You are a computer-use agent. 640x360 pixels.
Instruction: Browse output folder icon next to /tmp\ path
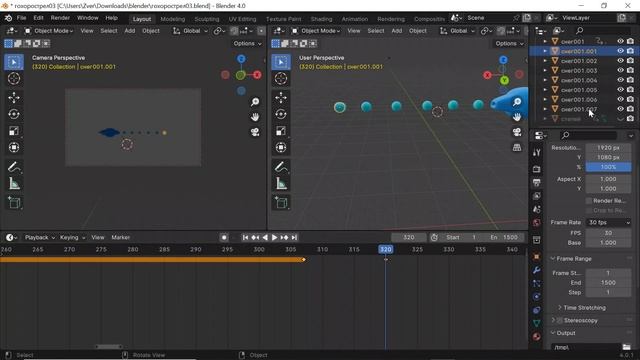[626, 347]
